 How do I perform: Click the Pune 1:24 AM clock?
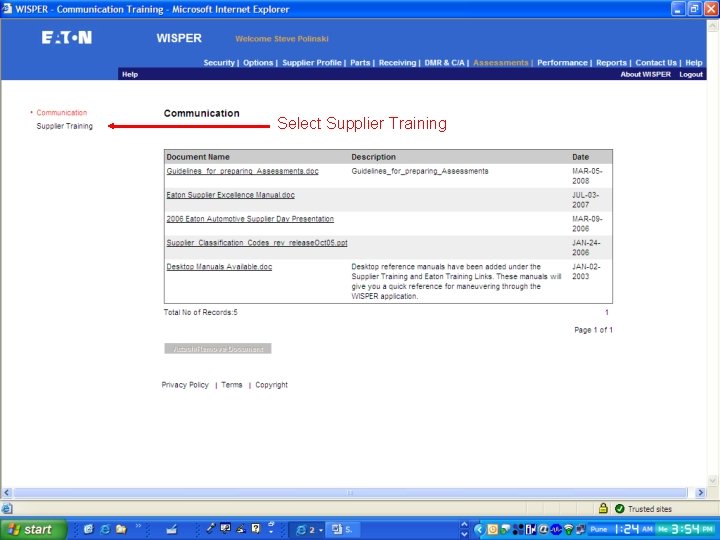pos(622,529)
